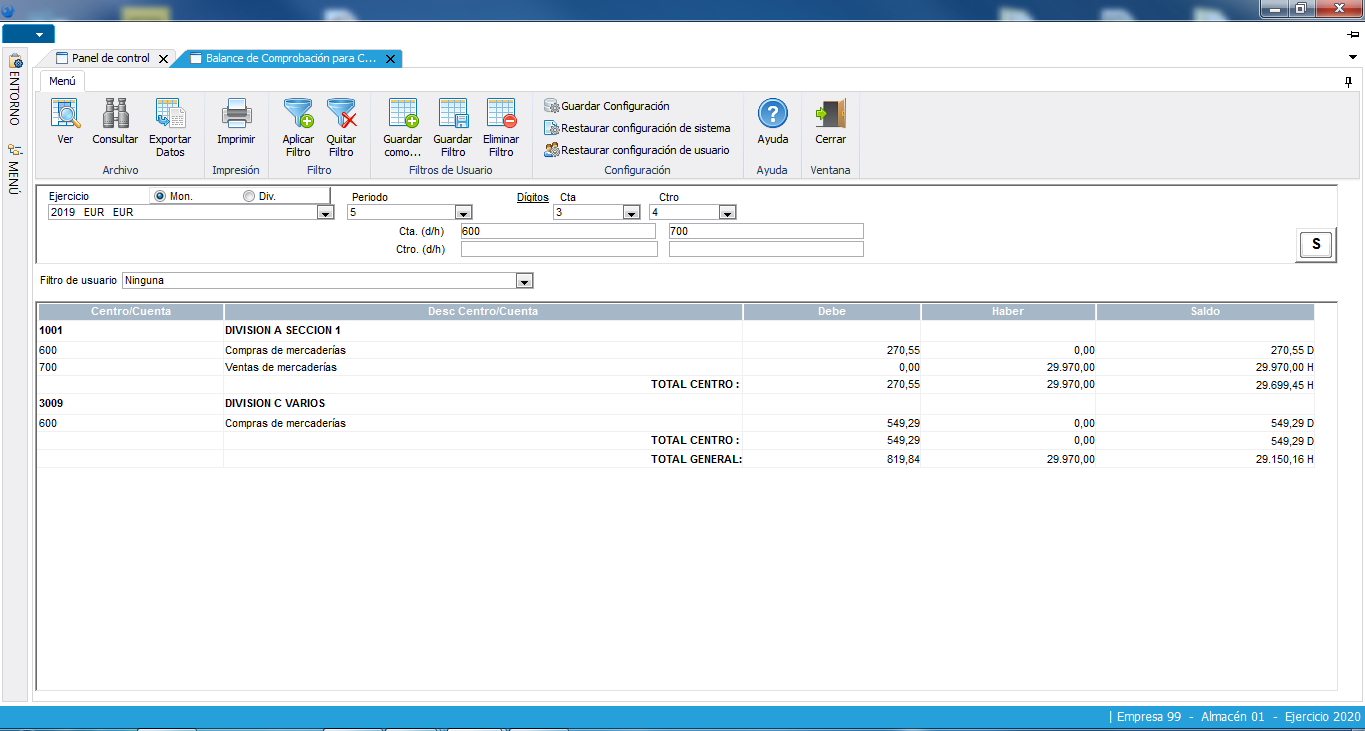The width and height of the screenshot is (1365, 731).
Task: Open the Periodo dropdown list
Action: 463,213
